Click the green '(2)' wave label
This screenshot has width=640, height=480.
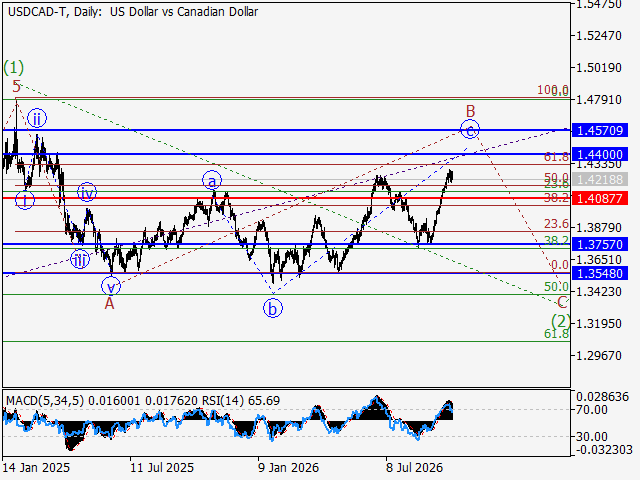(x=560, y=320)
